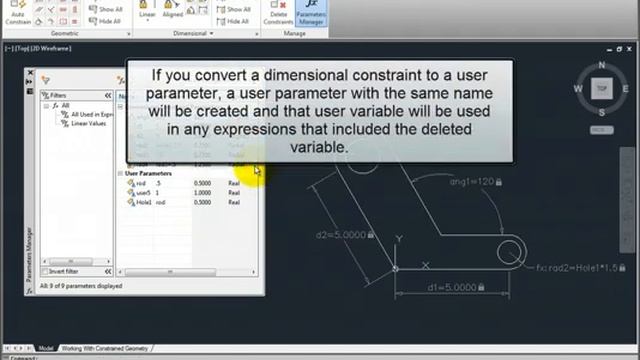Viewport: 640px width, 360px height.
Task: Open Working With Constrained Geometry layout tab
Action: click(104, 348)
